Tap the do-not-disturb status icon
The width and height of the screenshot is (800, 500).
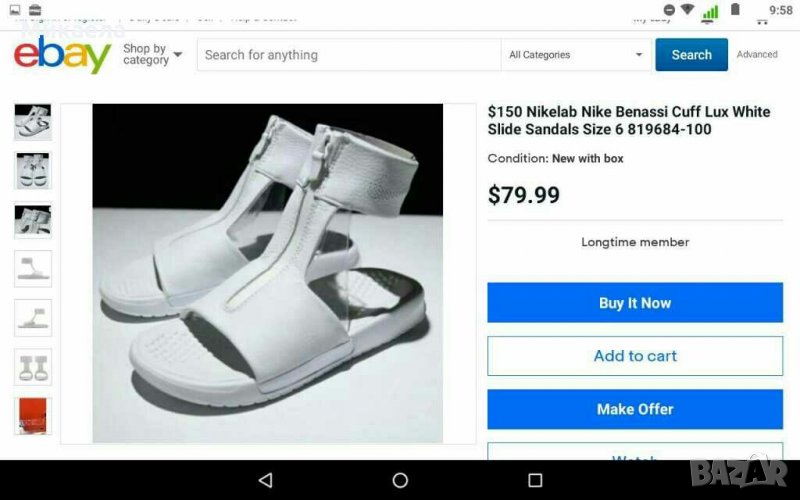pos(669,10)
